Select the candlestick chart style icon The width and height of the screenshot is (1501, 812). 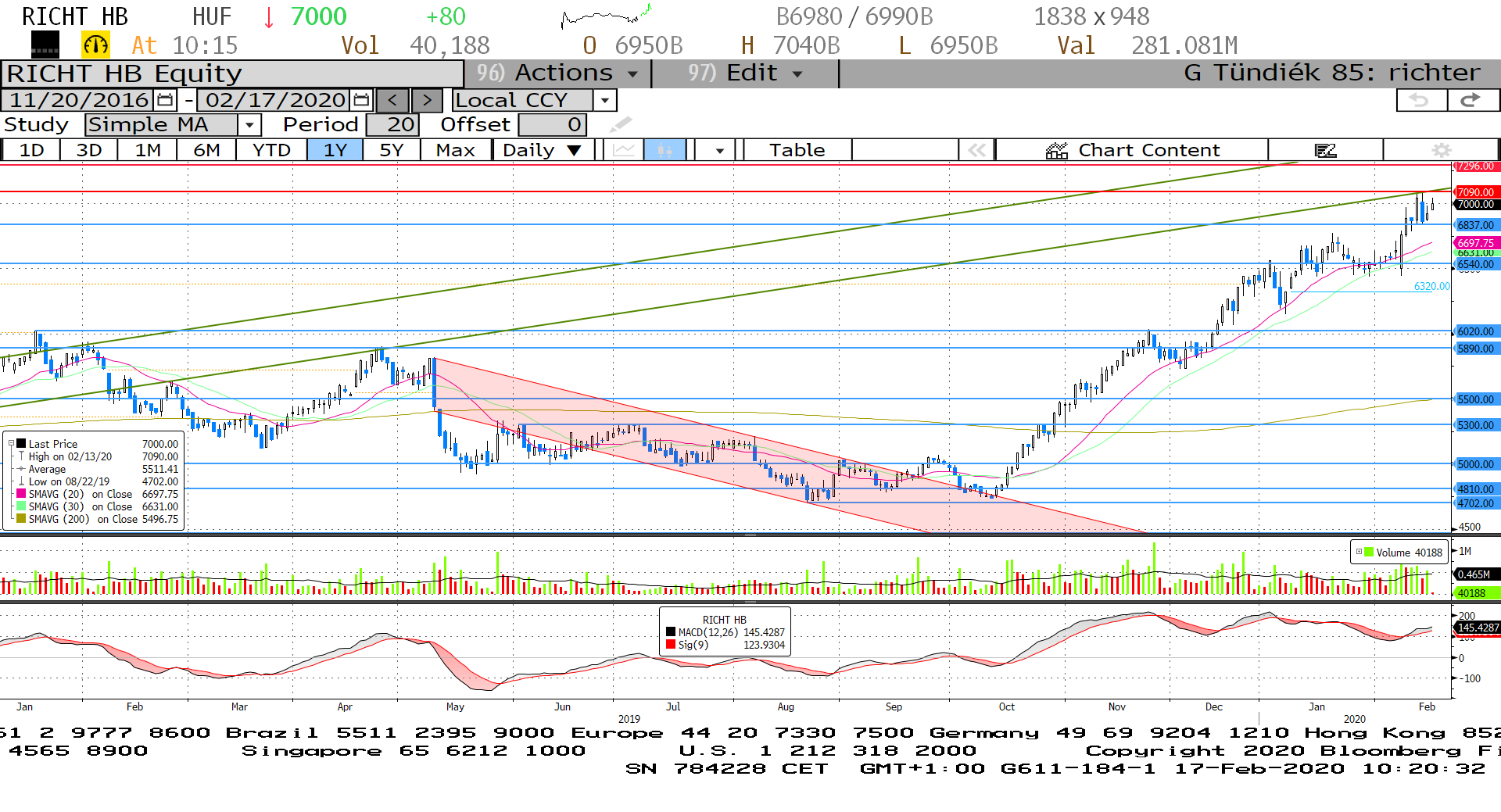[665, 150]
